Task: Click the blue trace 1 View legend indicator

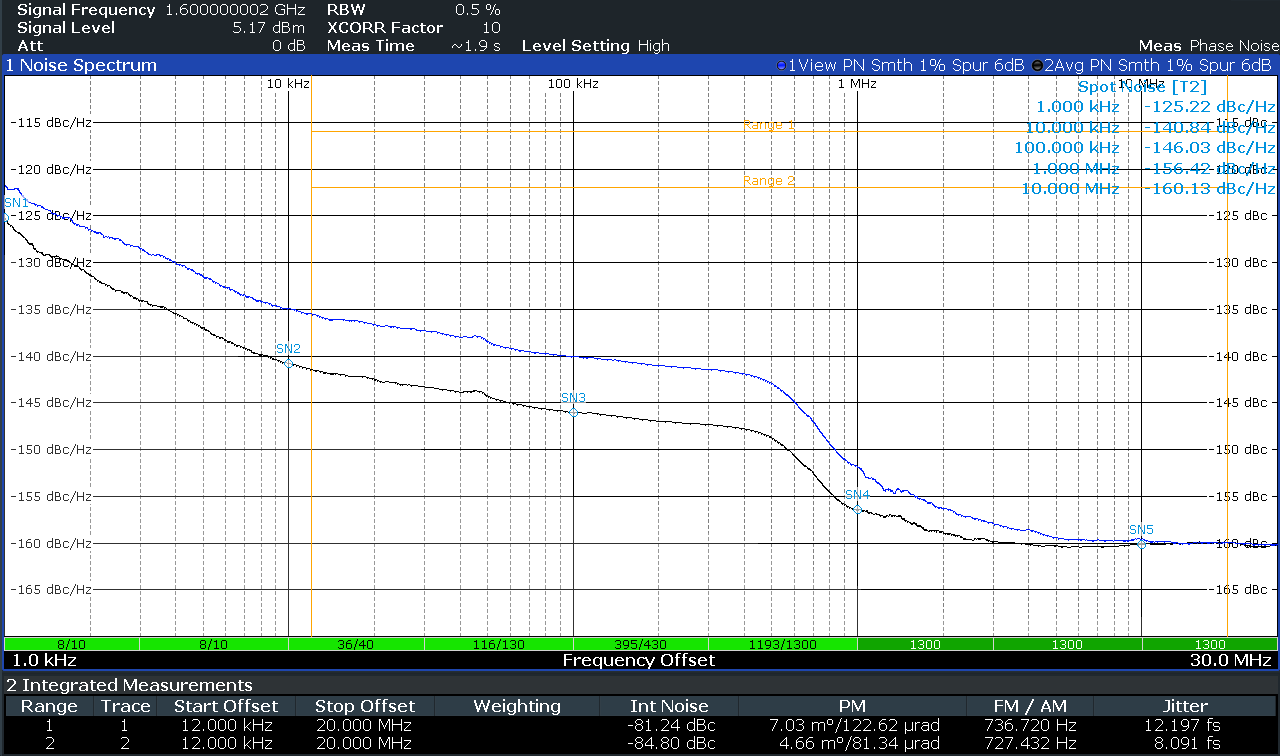Action: click(781, 65)
